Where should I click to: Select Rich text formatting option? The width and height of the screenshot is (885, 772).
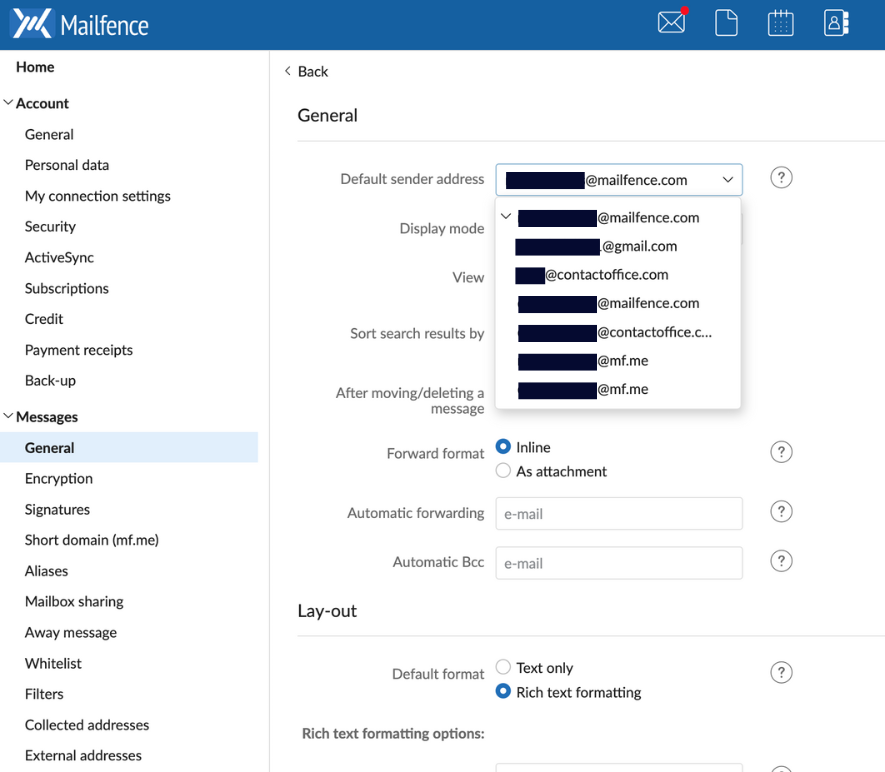pyautogui.click(x=503, y=691)
